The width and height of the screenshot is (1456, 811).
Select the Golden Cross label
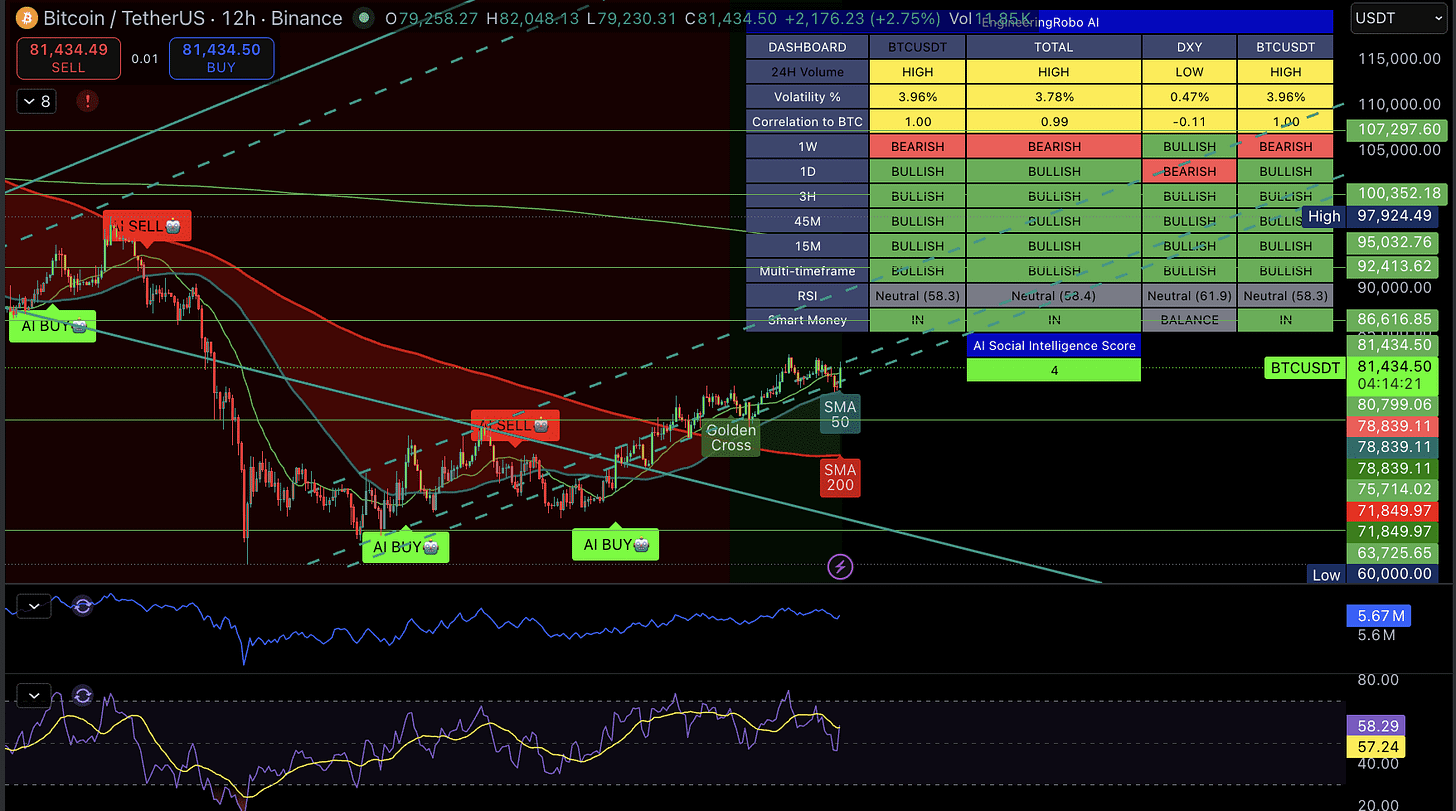coord(731,438)
